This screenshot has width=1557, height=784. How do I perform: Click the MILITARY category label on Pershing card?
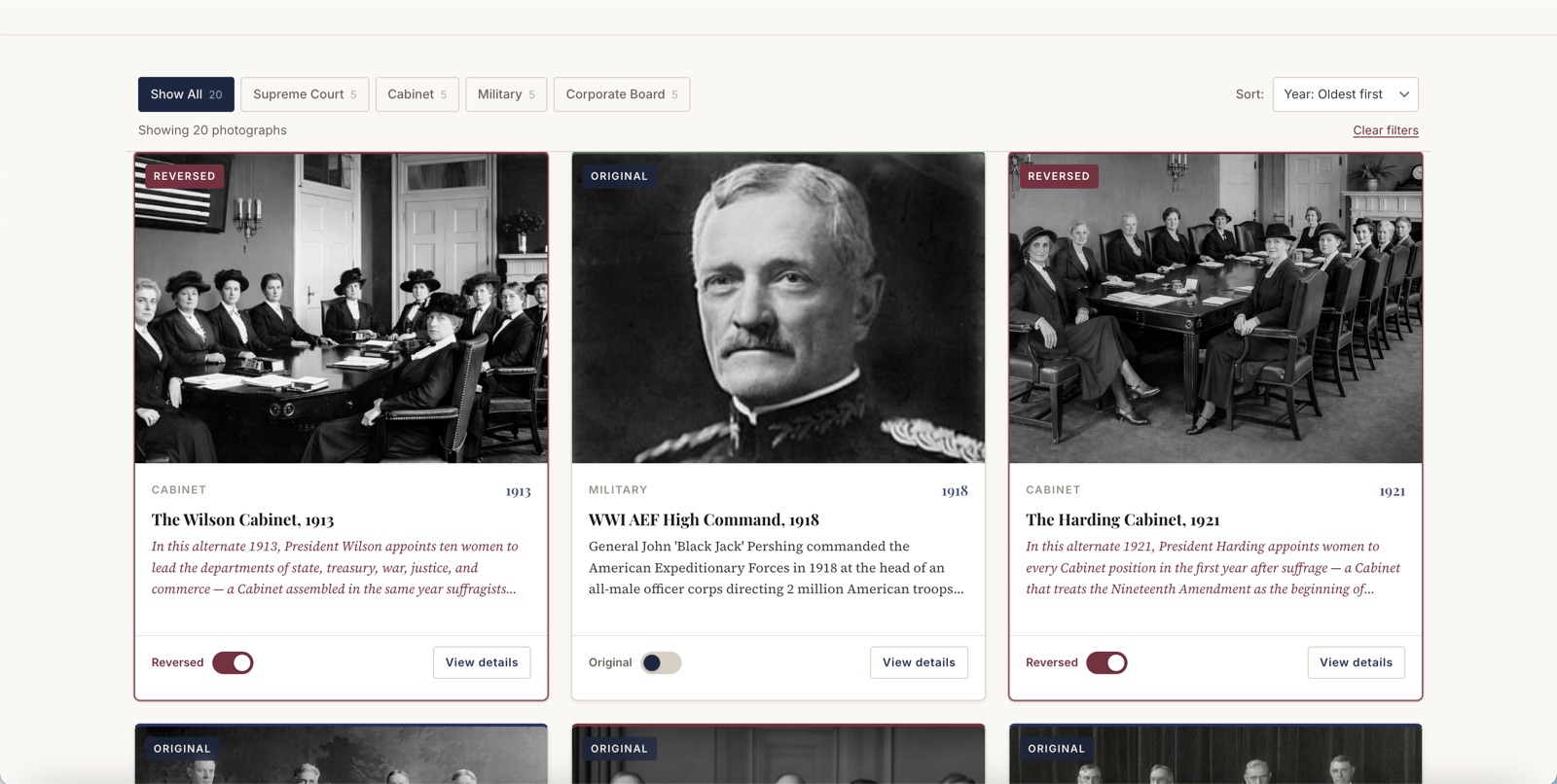click(618, 490)
